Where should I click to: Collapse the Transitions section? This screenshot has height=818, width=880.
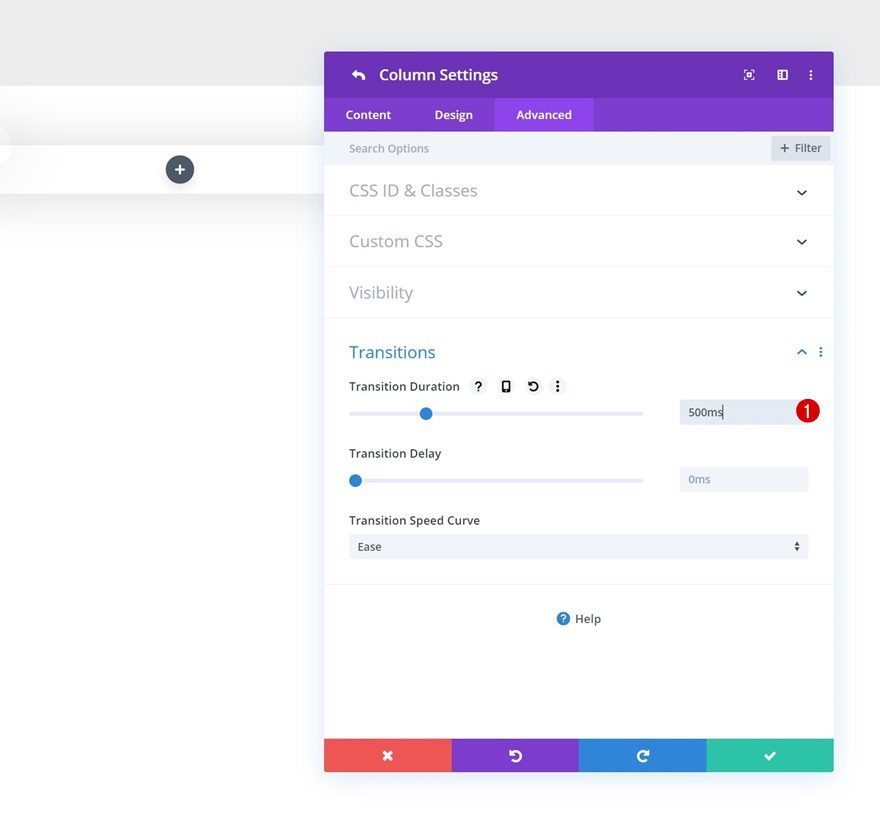click(x=801, y=351)
